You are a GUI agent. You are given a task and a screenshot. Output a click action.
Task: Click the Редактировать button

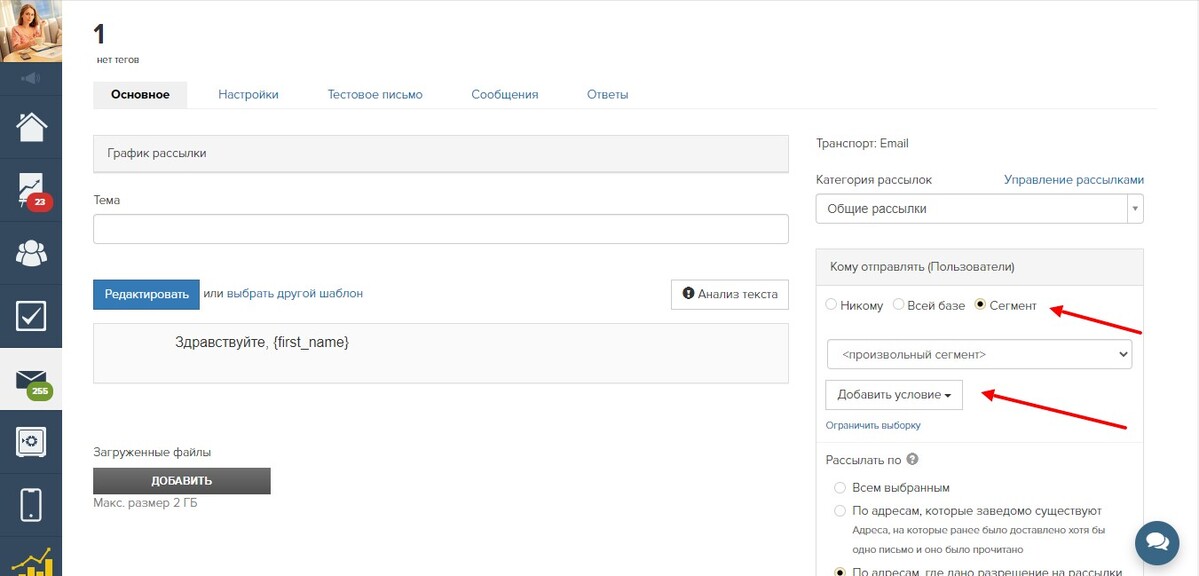146,295
